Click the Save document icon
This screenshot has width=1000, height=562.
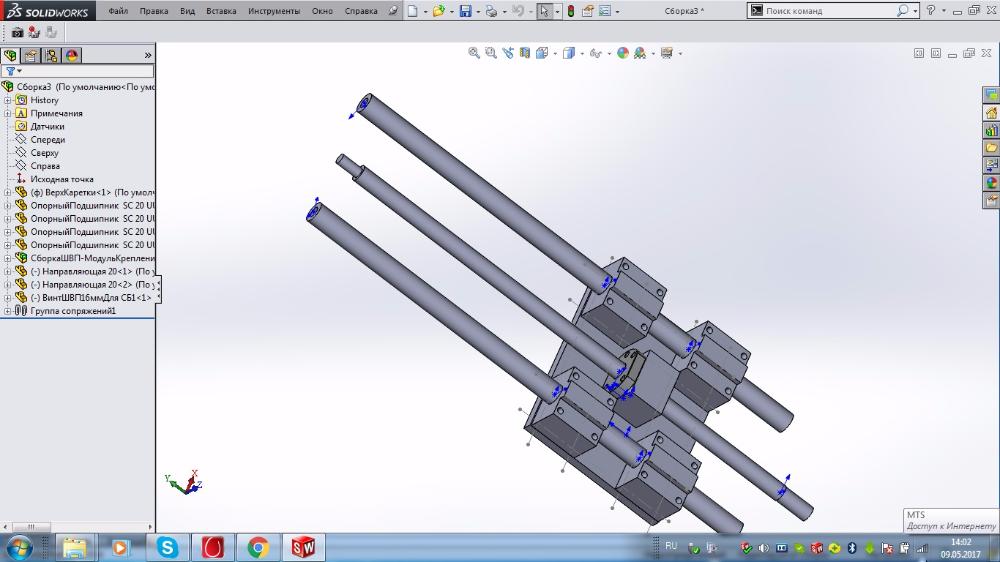[x=464, y=11]
